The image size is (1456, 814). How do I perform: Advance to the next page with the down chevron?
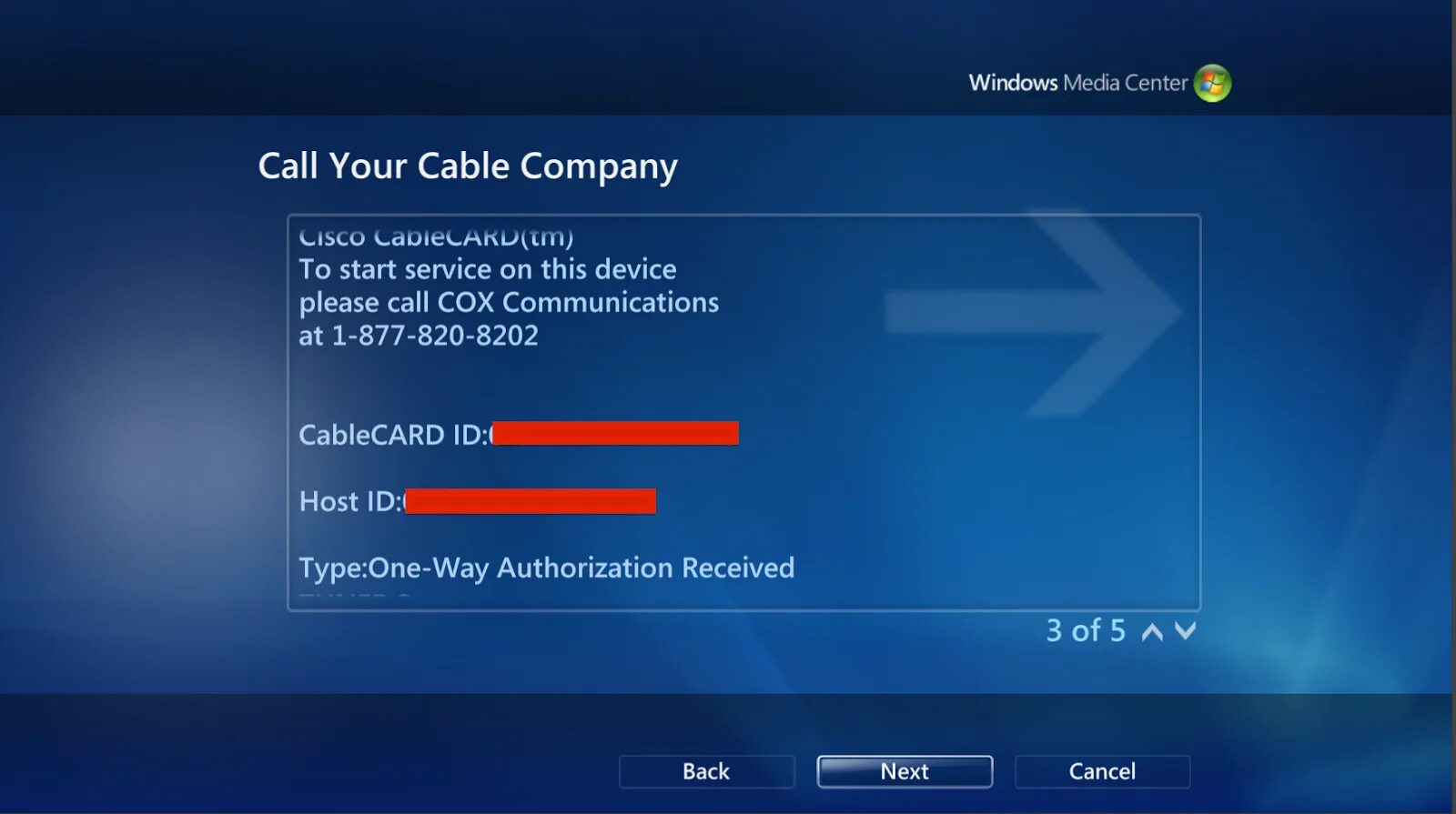[1185, 630]
